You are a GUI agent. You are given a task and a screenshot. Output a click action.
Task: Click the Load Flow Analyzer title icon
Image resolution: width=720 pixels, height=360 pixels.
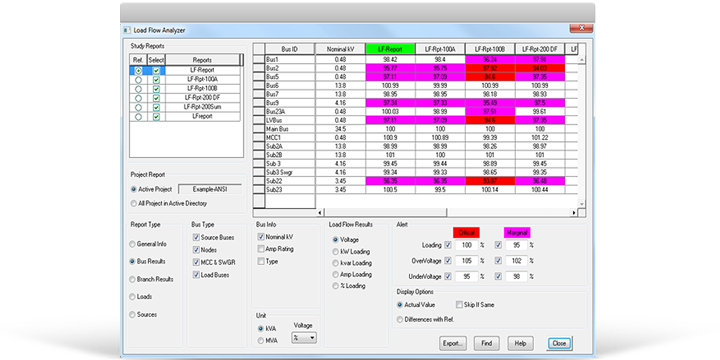coord(127,30)
